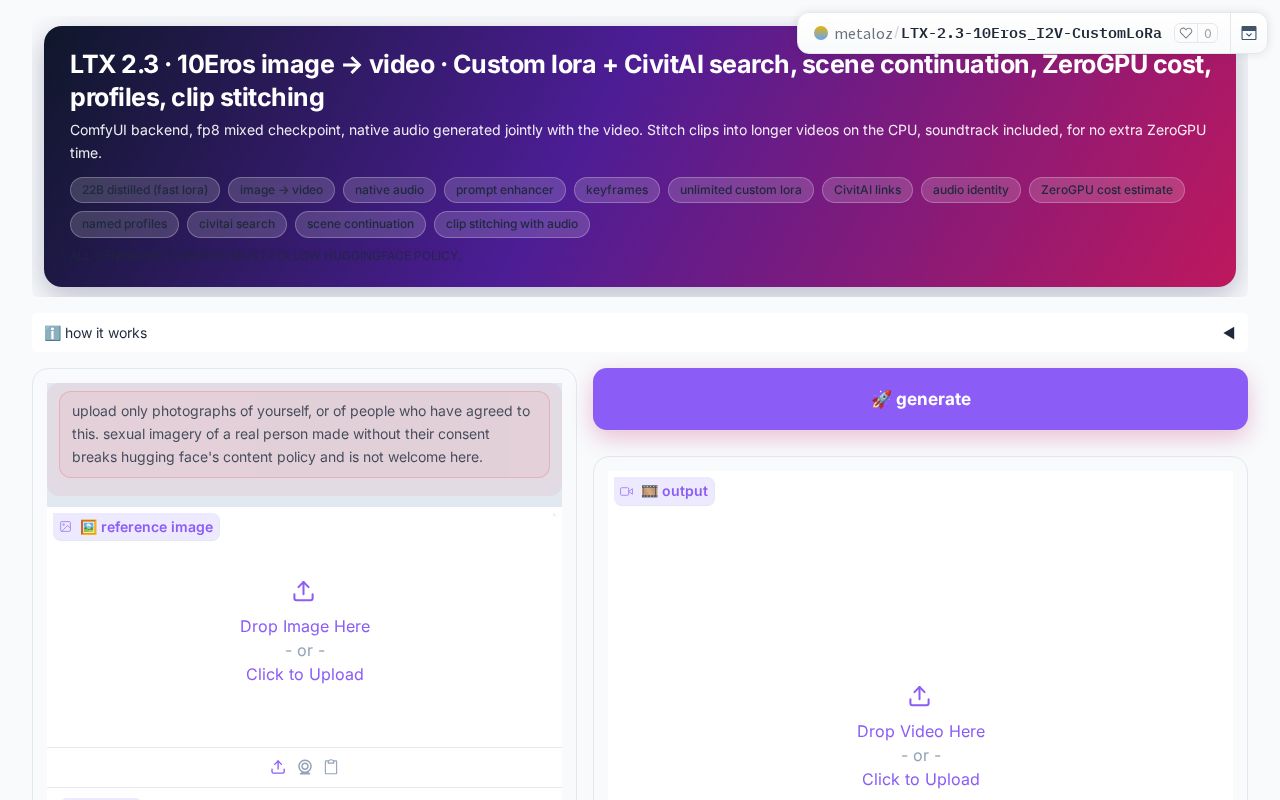Image resolution: width=1280 pixels, height=800 pixels.
Task: Click the 'ZeroGPU cost estimate' badge
Action: [1107, 190]
